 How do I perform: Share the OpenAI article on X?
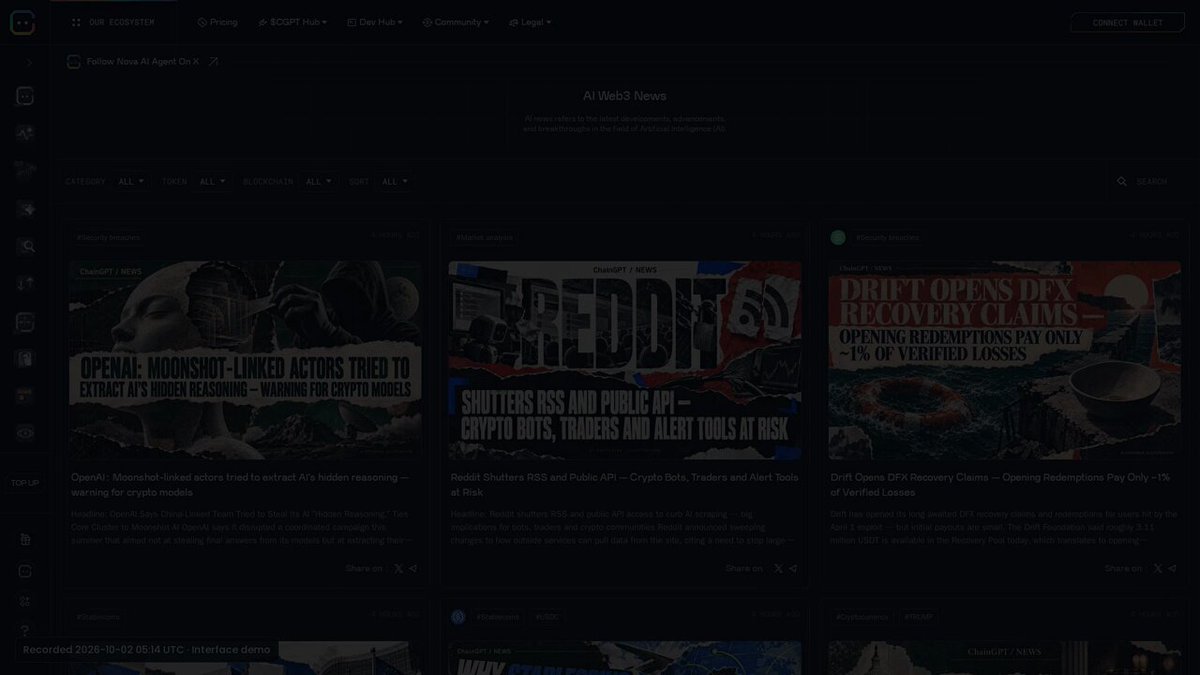399,568
